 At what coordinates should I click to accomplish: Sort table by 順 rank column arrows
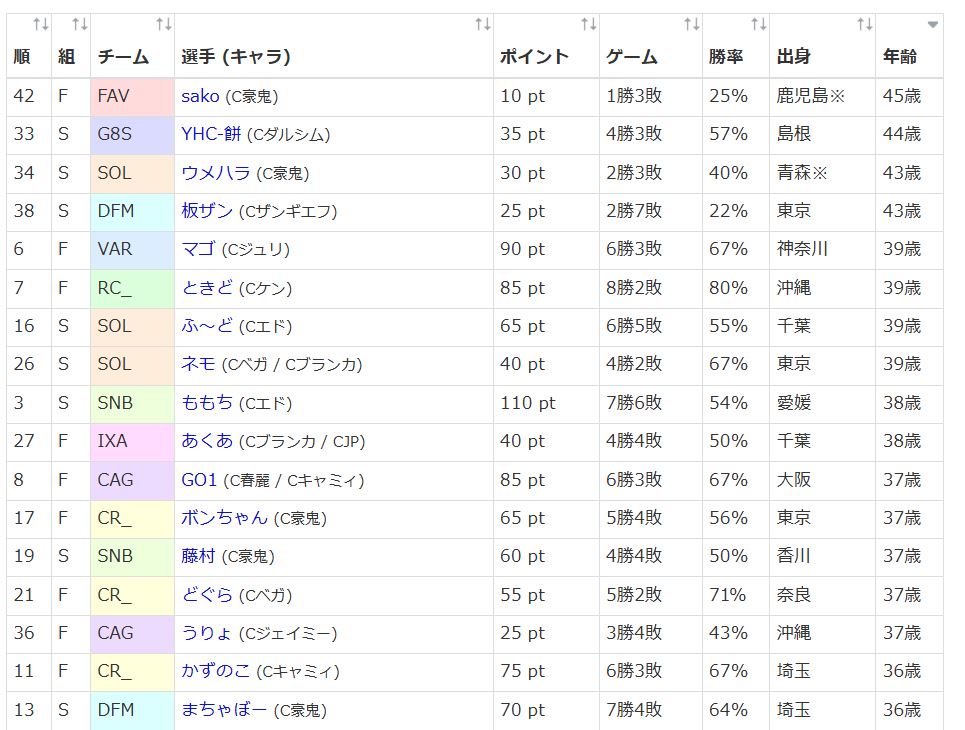point(40,23)
